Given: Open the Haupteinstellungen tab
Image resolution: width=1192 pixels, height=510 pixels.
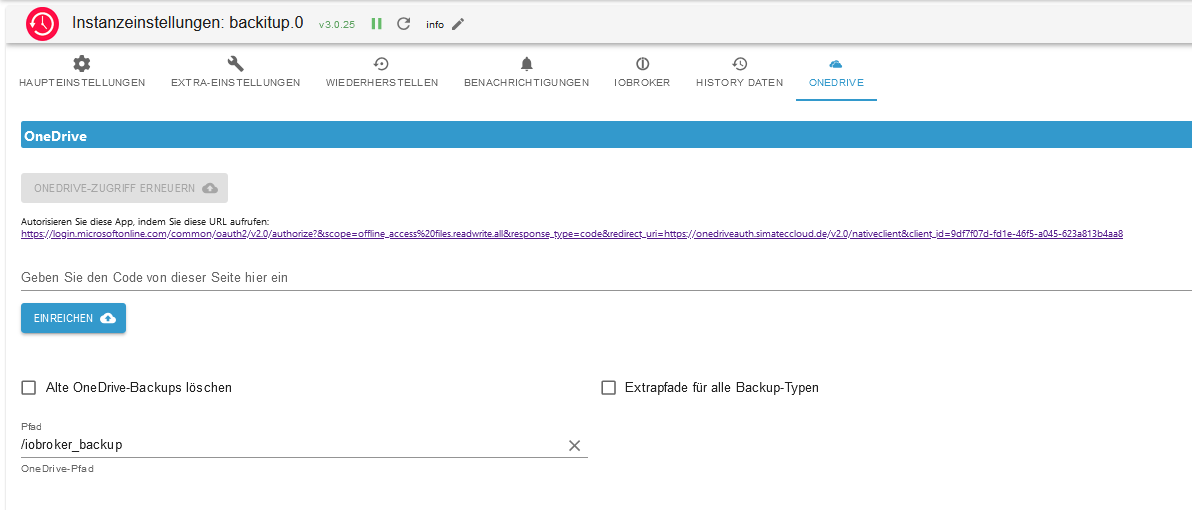Looking at the screenshot, I should (82, 73).
